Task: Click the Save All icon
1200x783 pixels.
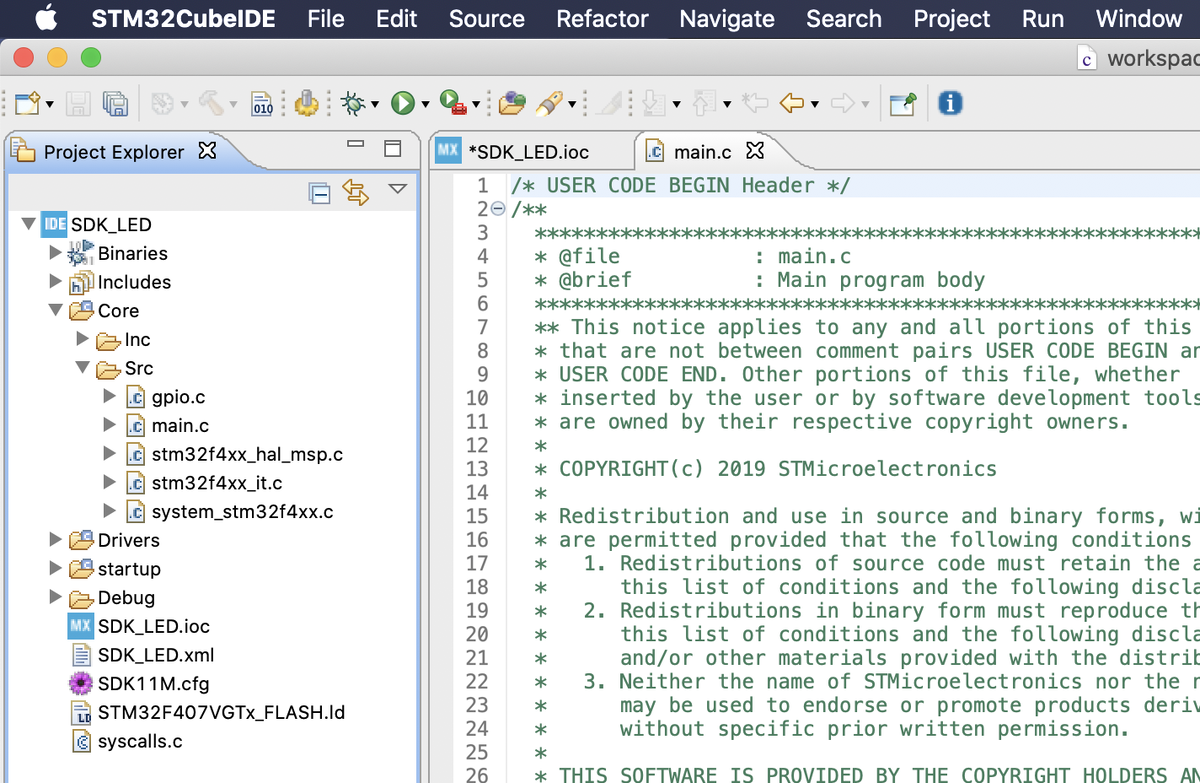Action: click(115, 103)
